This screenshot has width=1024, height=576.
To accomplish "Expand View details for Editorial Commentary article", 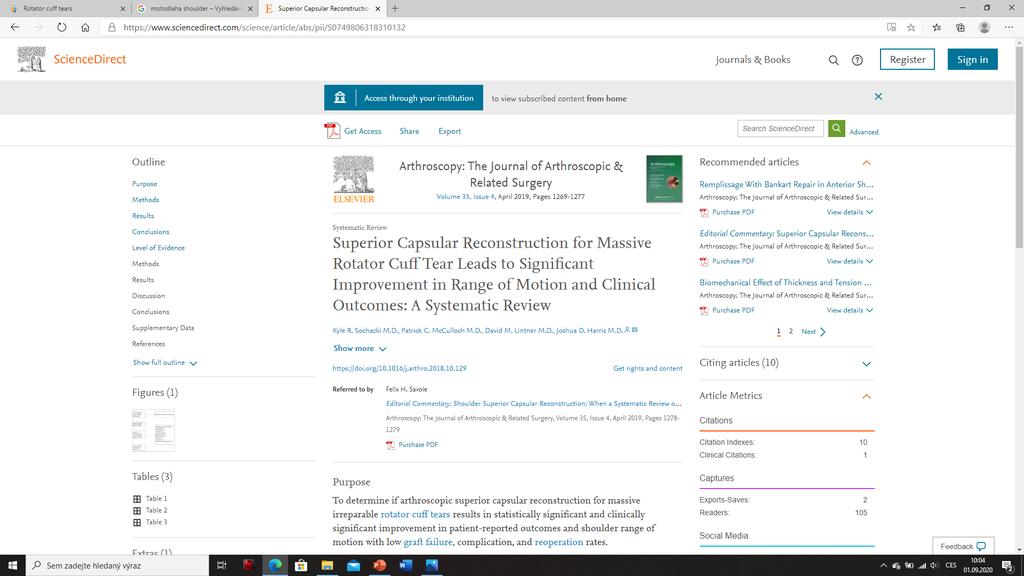I will [850, 261].
